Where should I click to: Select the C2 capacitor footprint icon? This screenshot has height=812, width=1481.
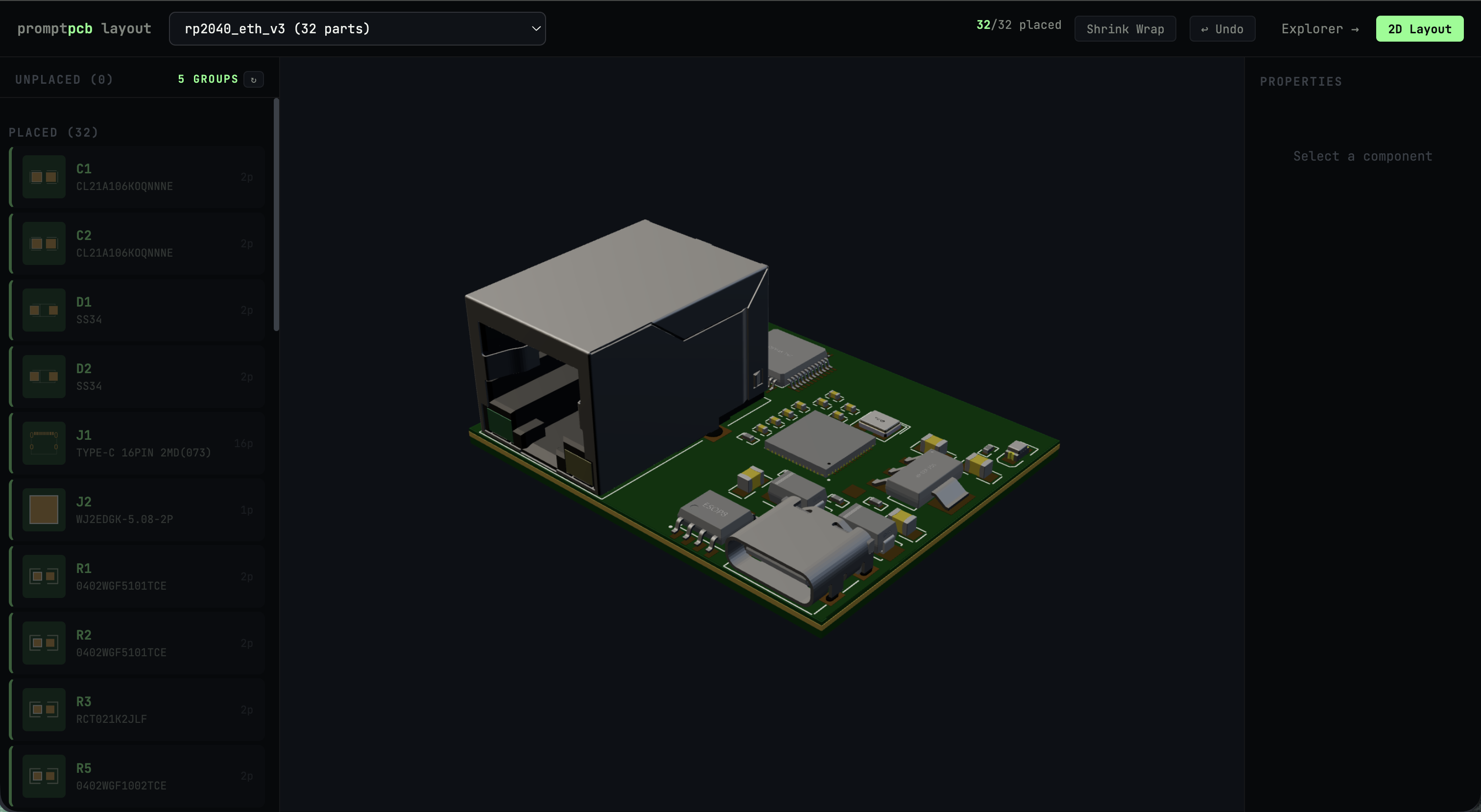click(x=44, y=244)
